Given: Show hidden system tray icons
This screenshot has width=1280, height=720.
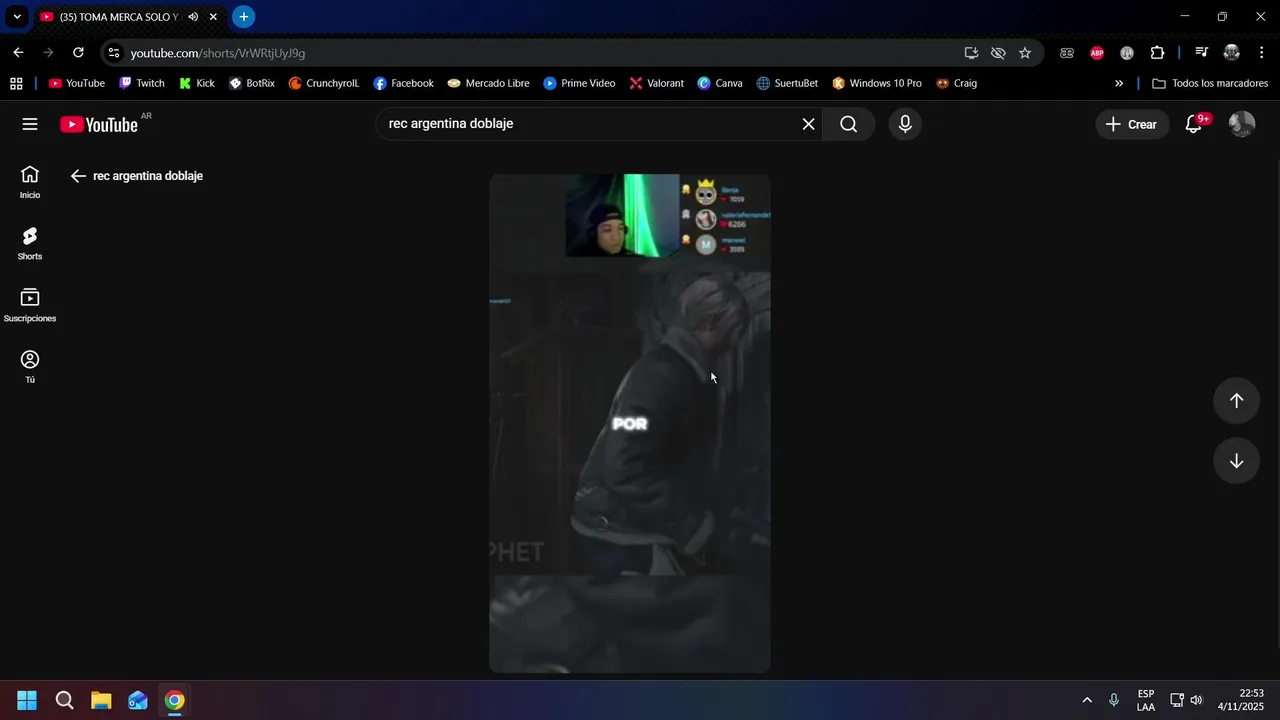Looking at the screenshot, I should (1087, 700).
